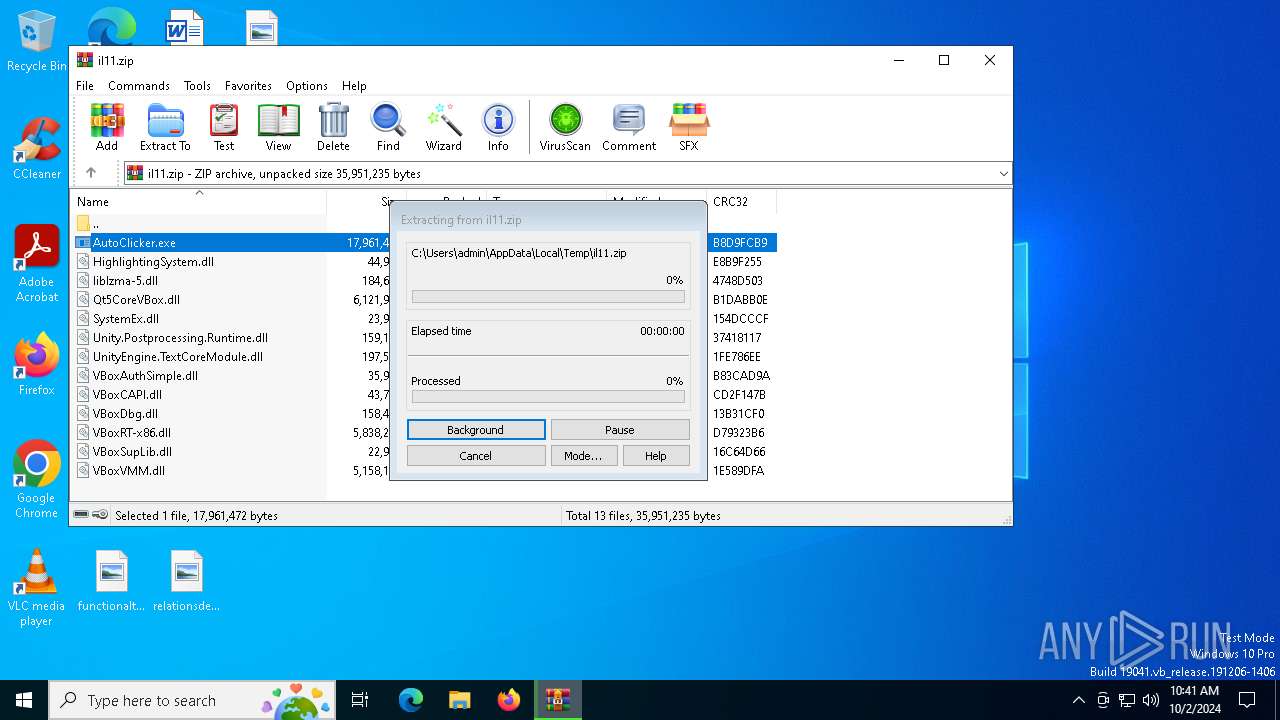Viewport: 1280px width, 720px height.
Task: Click the Test archive icon
Action: (x=224, y=127)
